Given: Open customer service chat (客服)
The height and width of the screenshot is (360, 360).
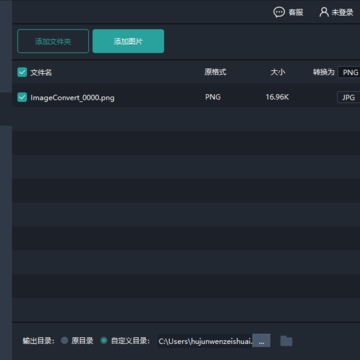Looking at the screenshot, I should 288,12.
